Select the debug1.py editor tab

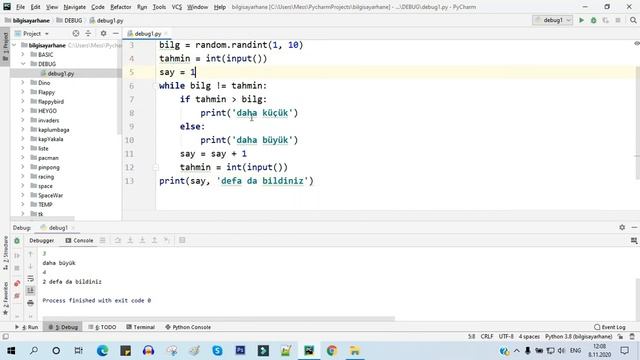point(148,33)
